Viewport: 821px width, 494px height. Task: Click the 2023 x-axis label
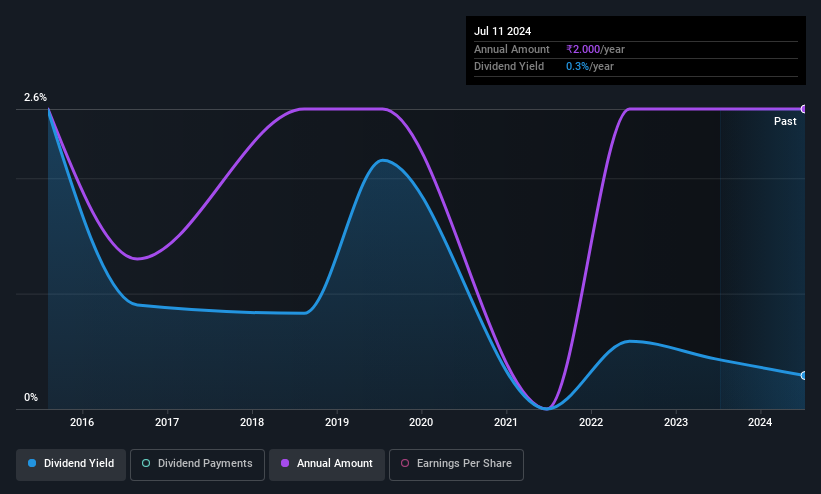(676, 422)
